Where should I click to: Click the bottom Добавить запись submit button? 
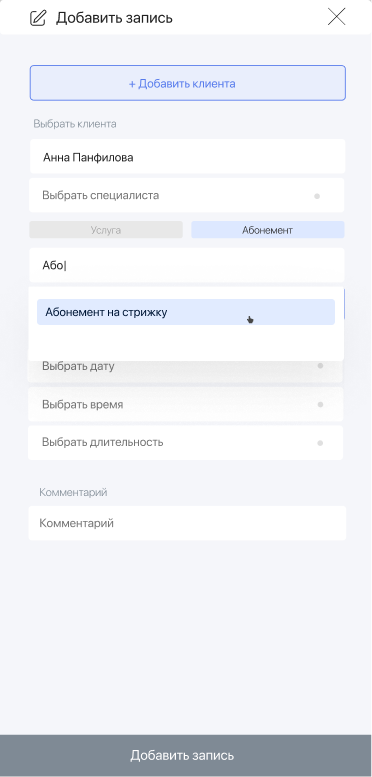(186, 755)
